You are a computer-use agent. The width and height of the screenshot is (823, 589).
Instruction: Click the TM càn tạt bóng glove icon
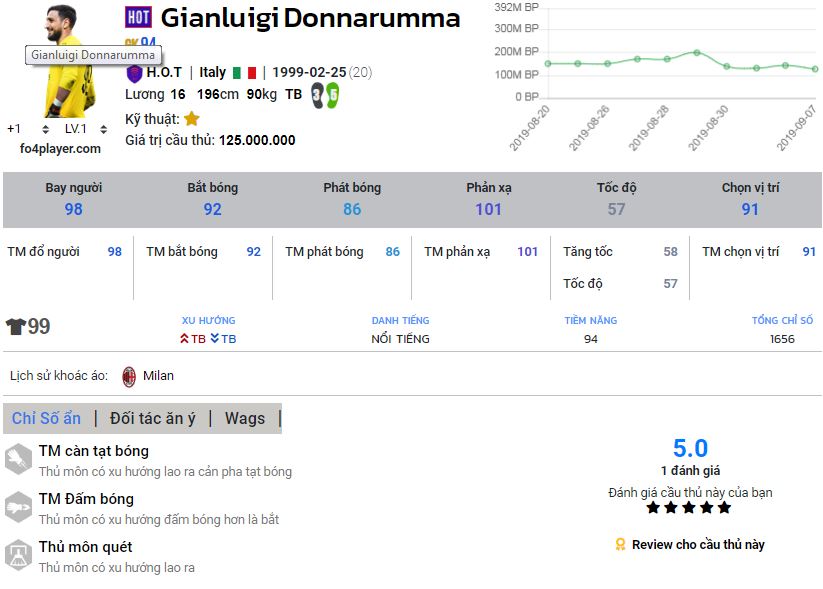click(19, 460)
